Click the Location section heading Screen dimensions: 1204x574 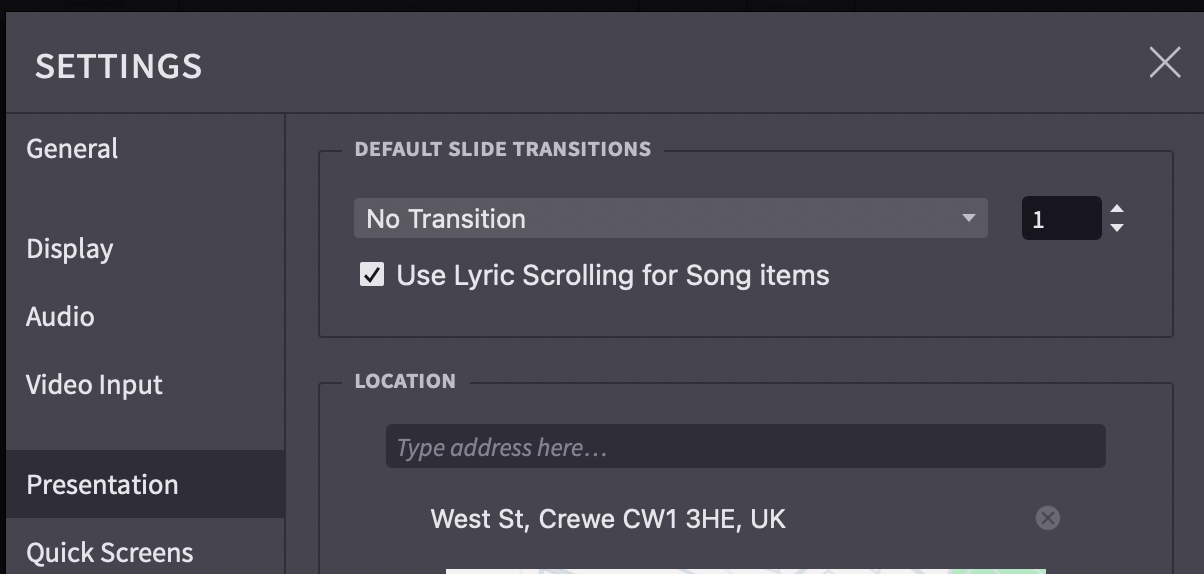click(405, 381)
